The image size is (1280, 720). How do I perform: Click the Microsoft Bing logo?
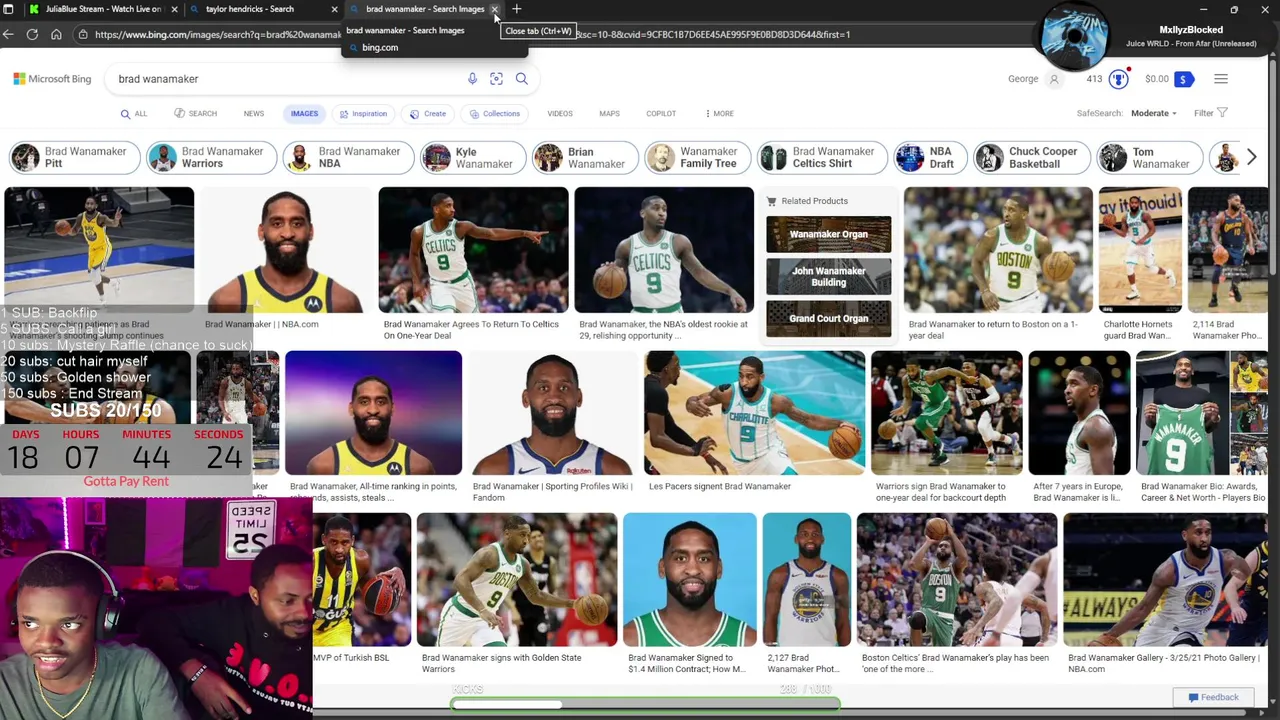(x=52, y=79)
